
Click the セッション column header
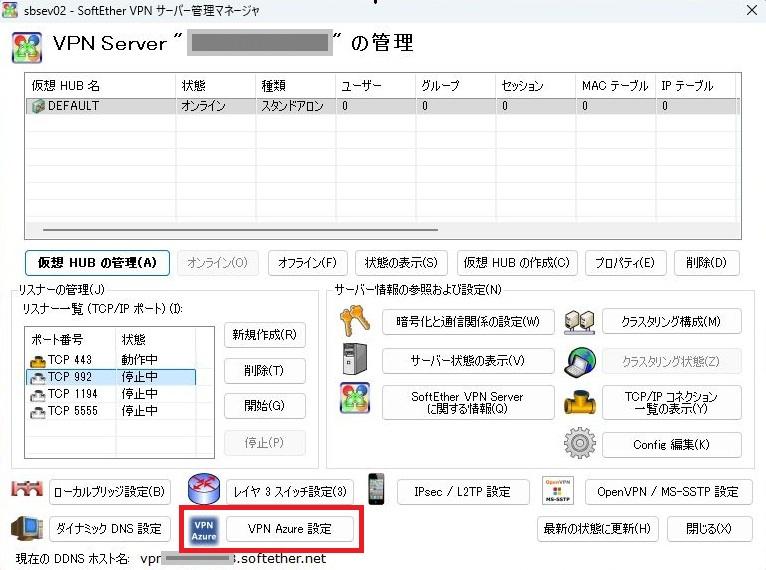[x=536, y=86]
